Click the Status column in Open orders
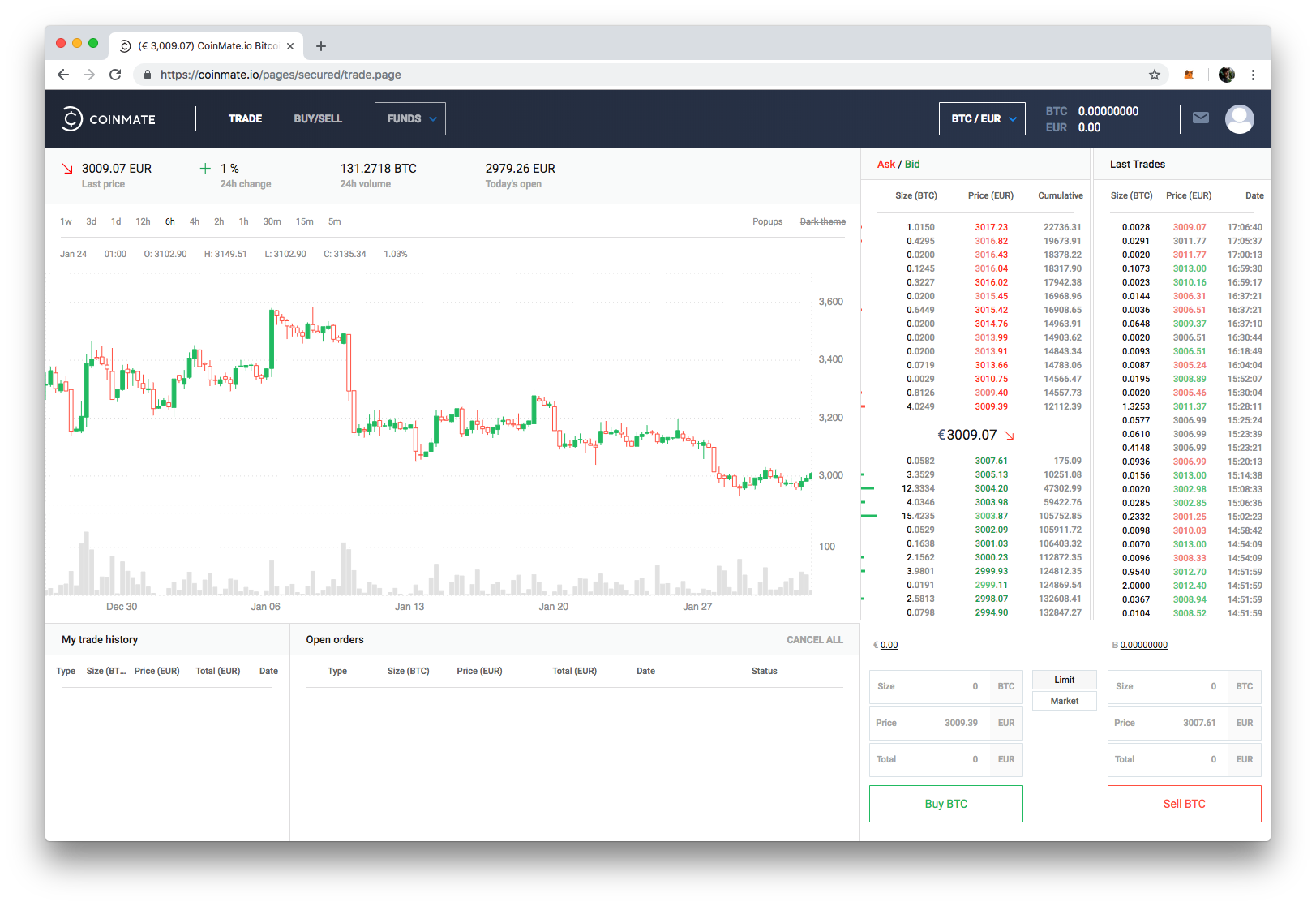1316x906 pixels. click(764, 672)
